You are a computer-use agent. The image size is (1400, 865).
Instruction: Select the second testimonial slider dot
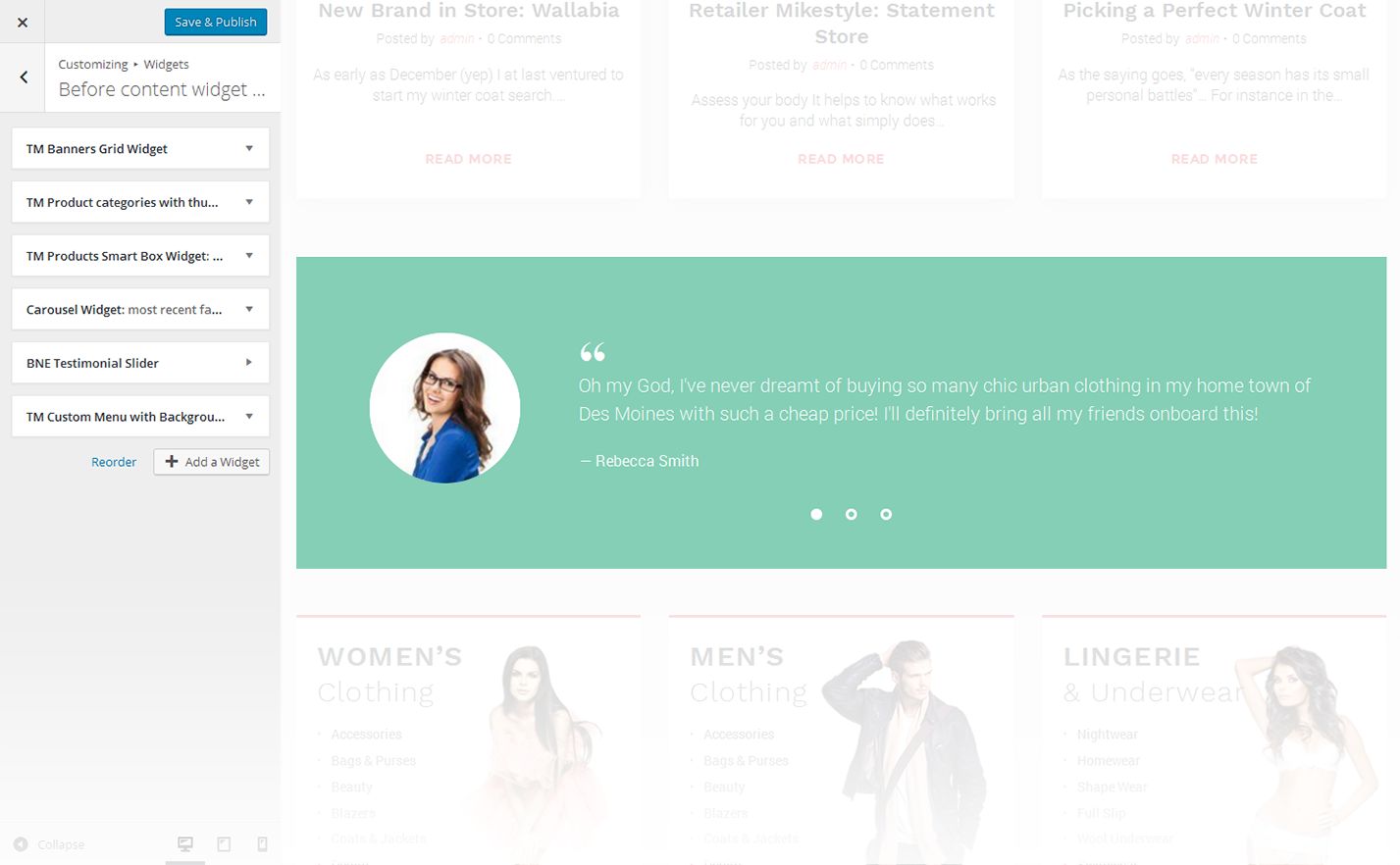coord(851,514)
